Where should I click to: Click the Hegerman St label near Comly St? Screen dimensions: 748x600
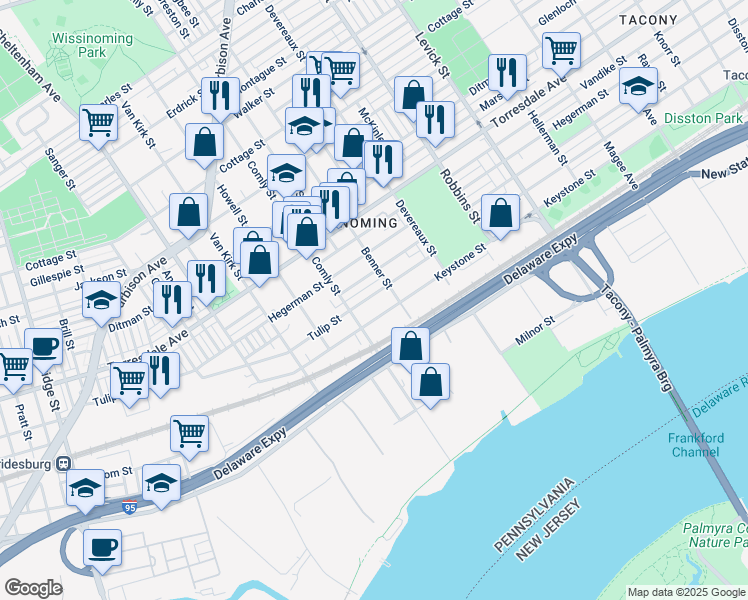(x=295, y=301)
